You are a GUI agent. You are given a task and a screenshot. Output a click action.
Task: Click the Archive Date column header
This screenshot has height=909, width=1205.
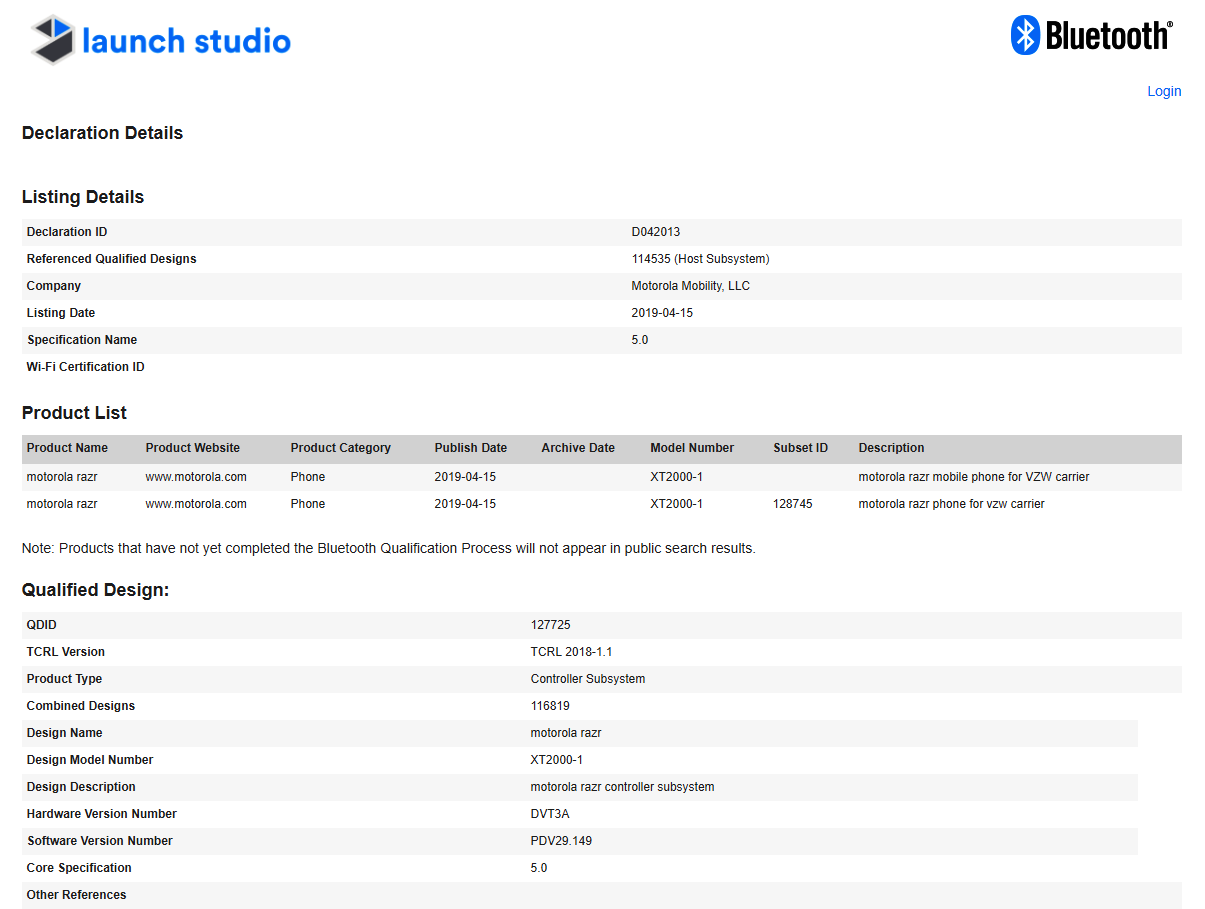click(x=578, y=448)
